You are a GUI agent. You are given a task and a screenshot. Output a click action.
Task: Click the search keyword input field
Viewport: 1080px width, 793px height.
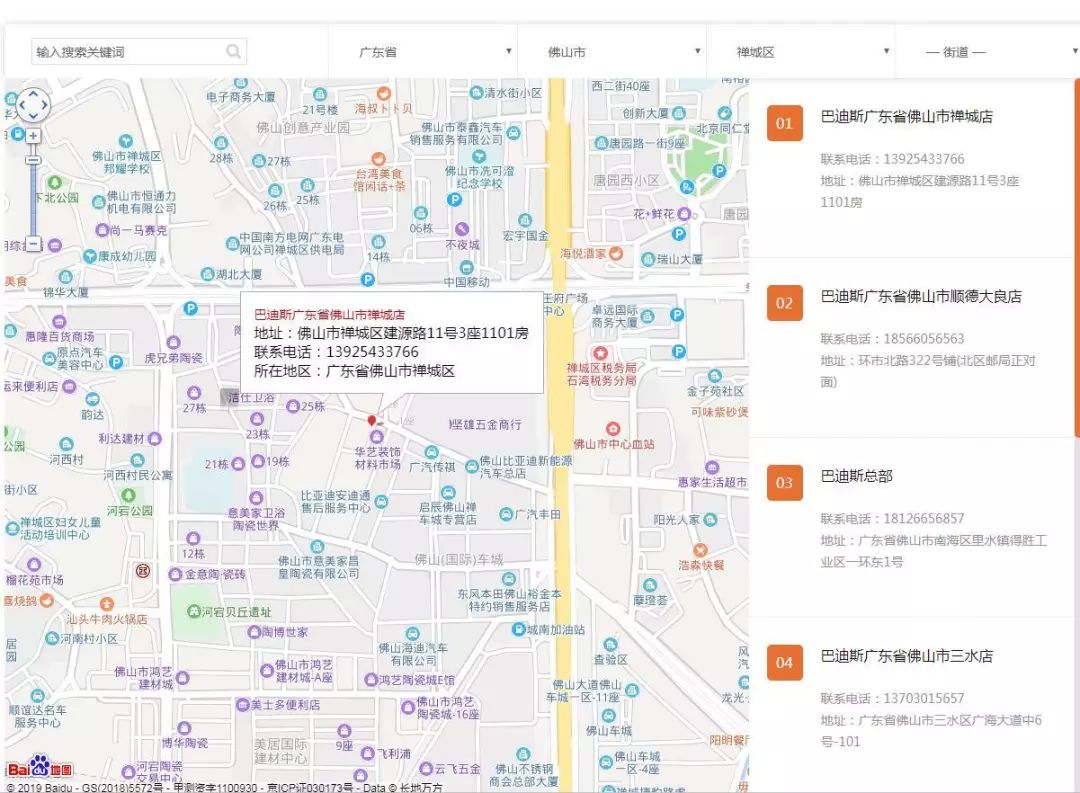(125, 52)
